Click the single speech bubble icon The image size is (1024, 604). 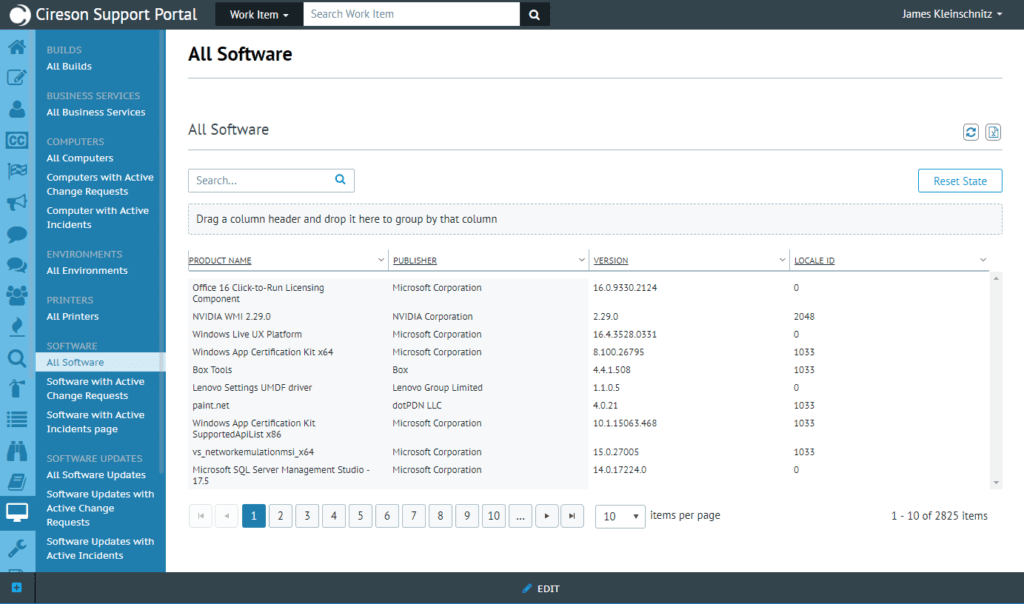pos(17,234)
